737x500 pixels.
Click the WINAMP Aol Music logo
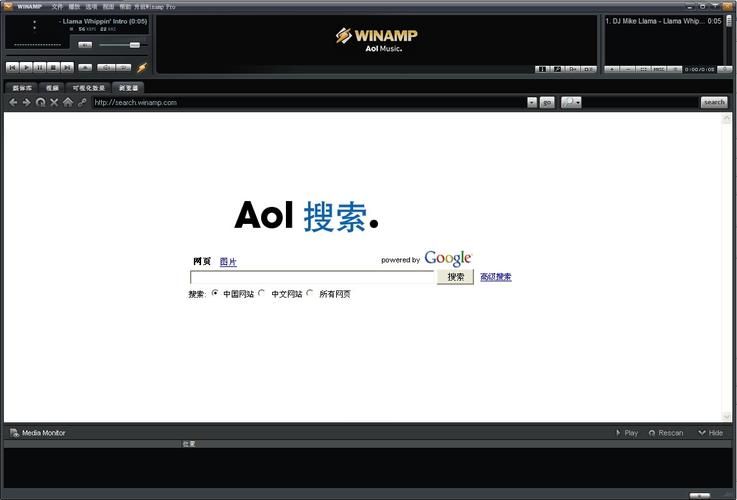(376, 39)
